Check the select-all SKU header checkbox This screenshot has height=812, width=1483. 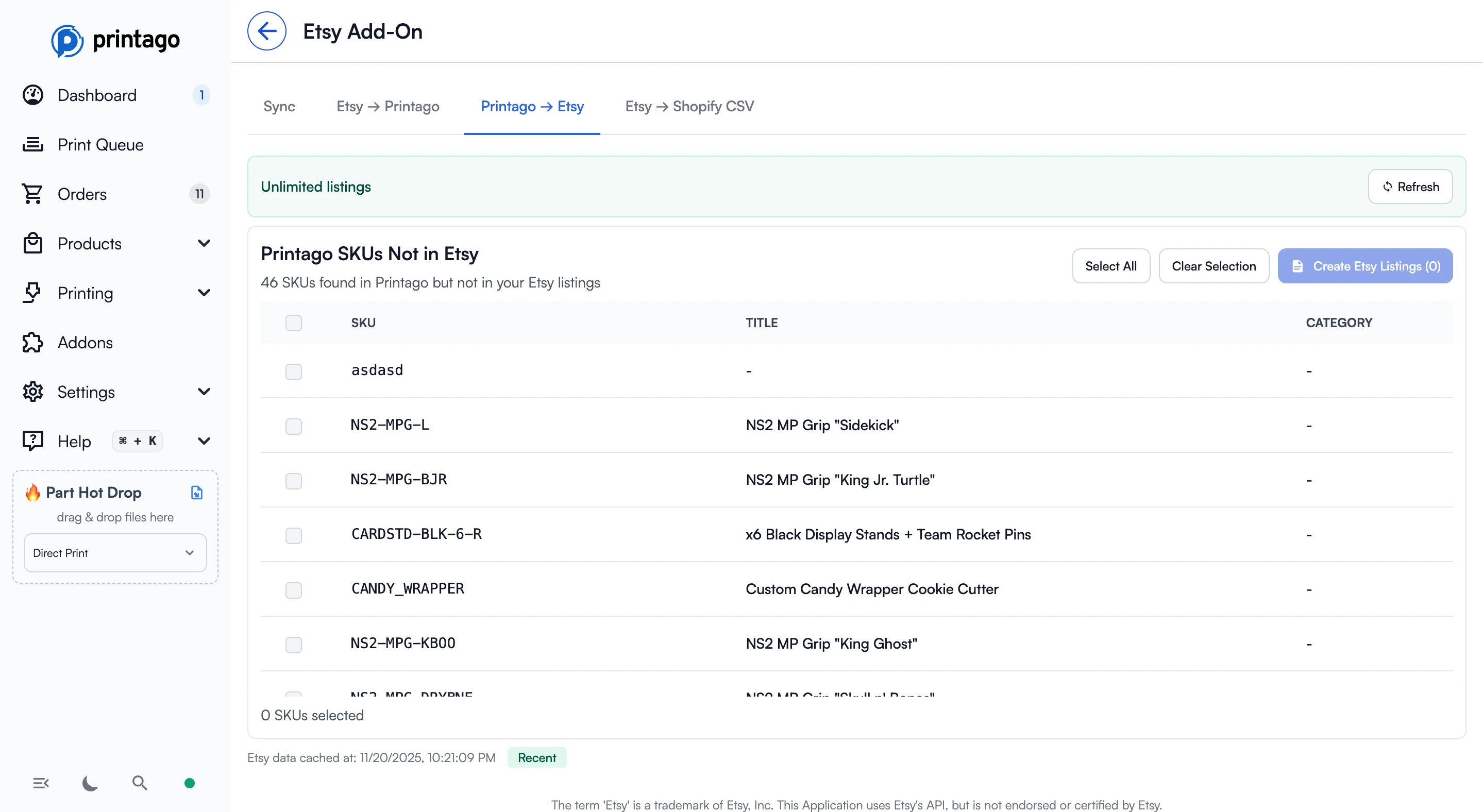pyautogui.click(x=294, y=323)
